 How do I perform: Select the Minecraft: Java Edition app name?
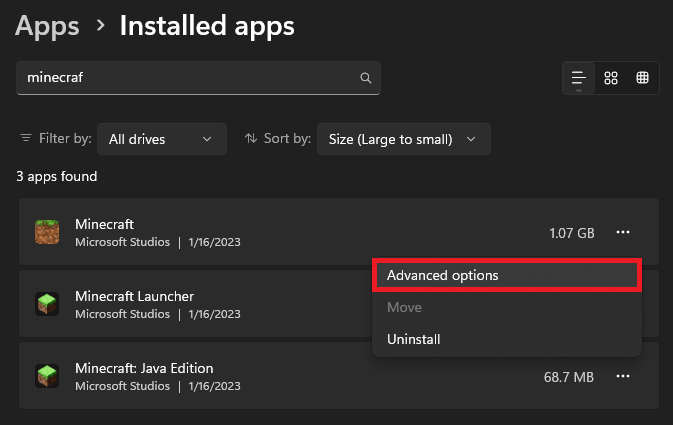click(x=144, y=368)
